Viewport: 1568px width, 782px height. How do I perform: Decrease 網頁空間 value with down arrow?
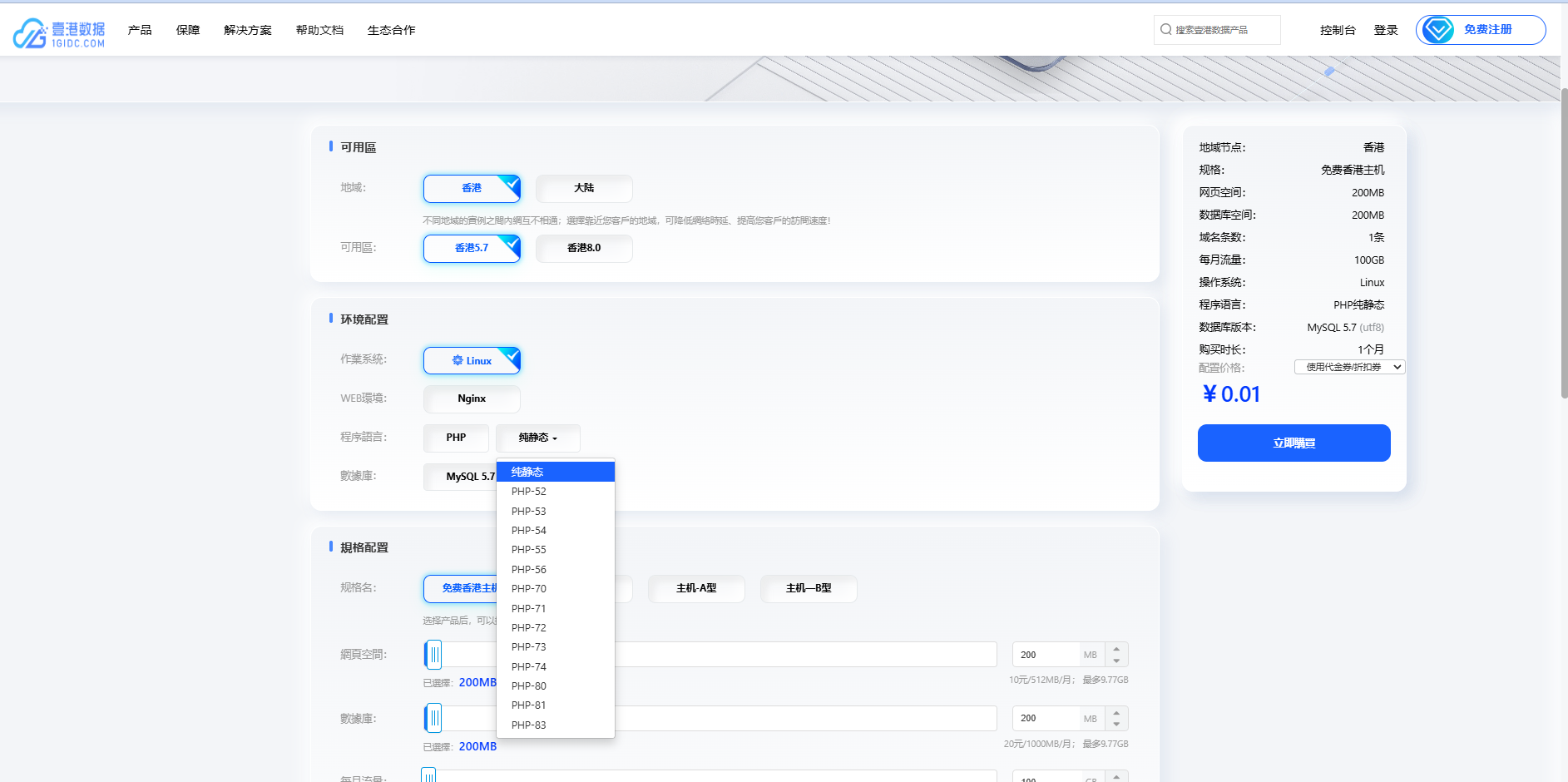point(1116,661)
